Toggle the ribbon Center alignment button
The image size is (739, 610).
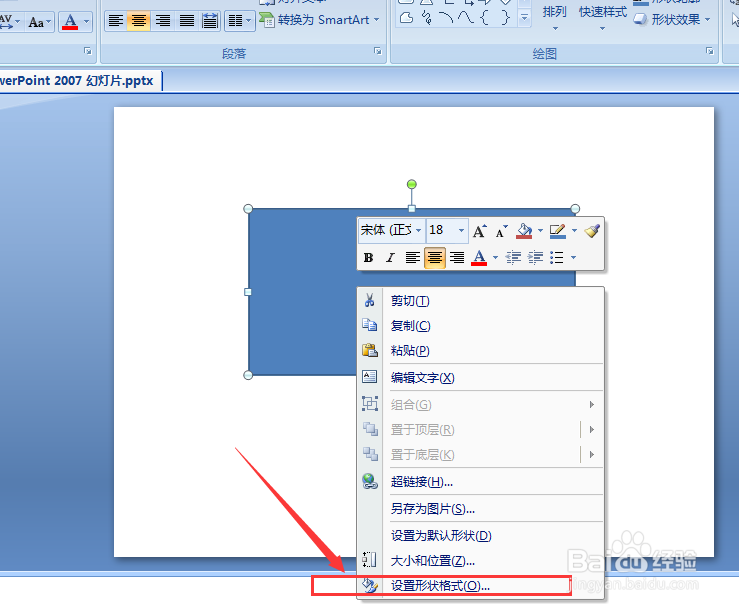139,21
